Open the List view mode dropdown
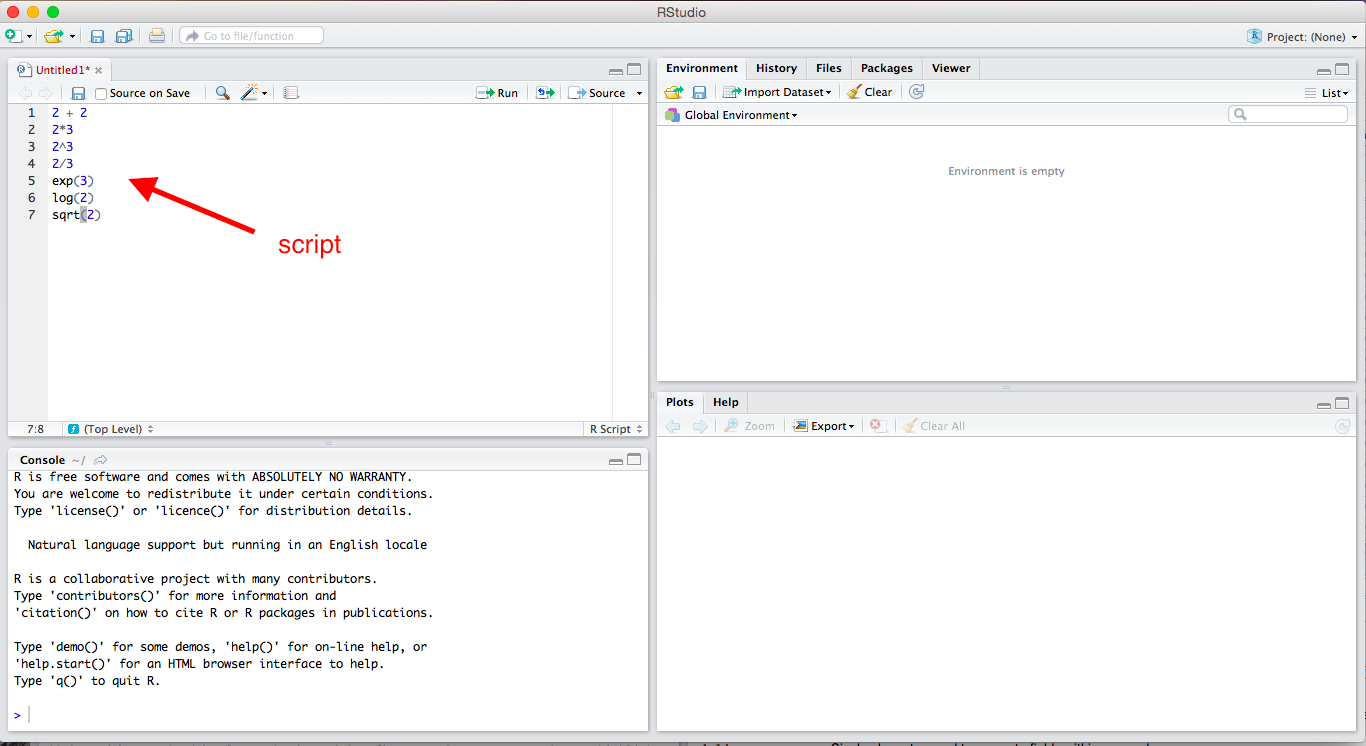The width and height of the screenshot is (1366, 746). point(1327,93)
